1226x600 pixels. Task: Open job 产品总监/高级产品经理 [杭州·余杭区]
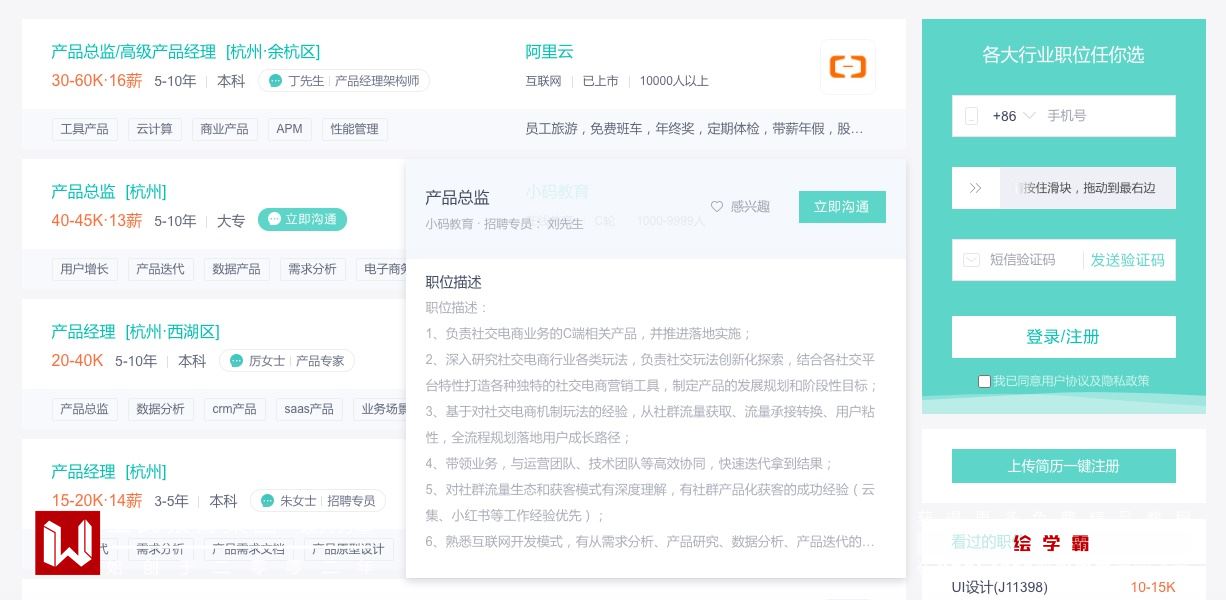[186, 52]
